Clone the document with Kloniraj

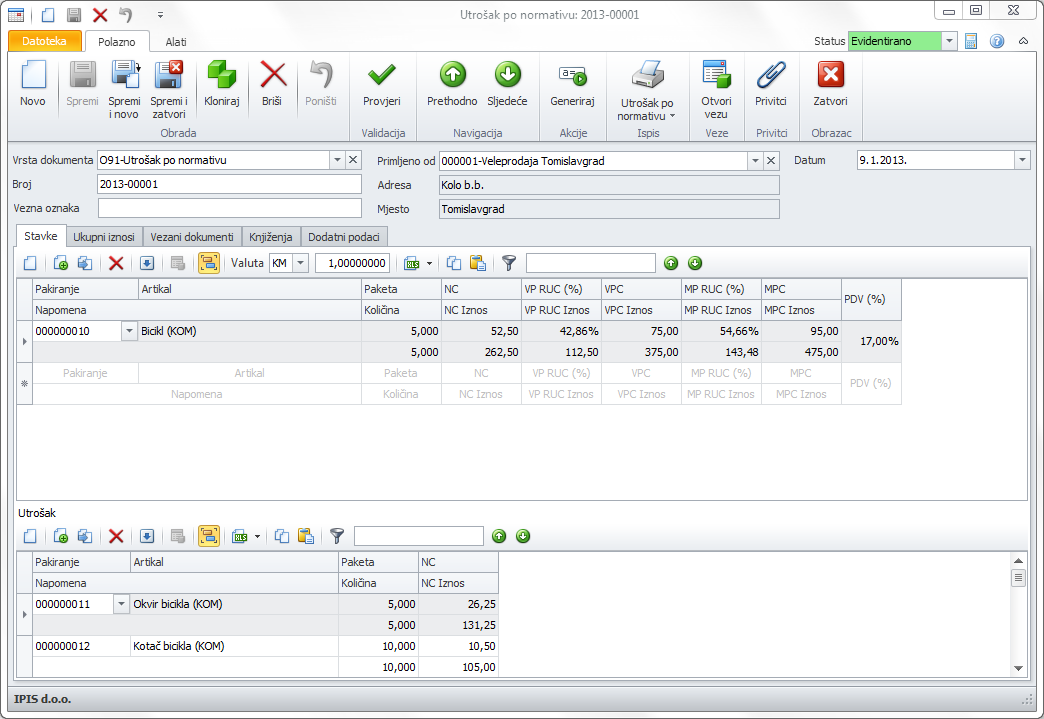(x=222, y=84)
